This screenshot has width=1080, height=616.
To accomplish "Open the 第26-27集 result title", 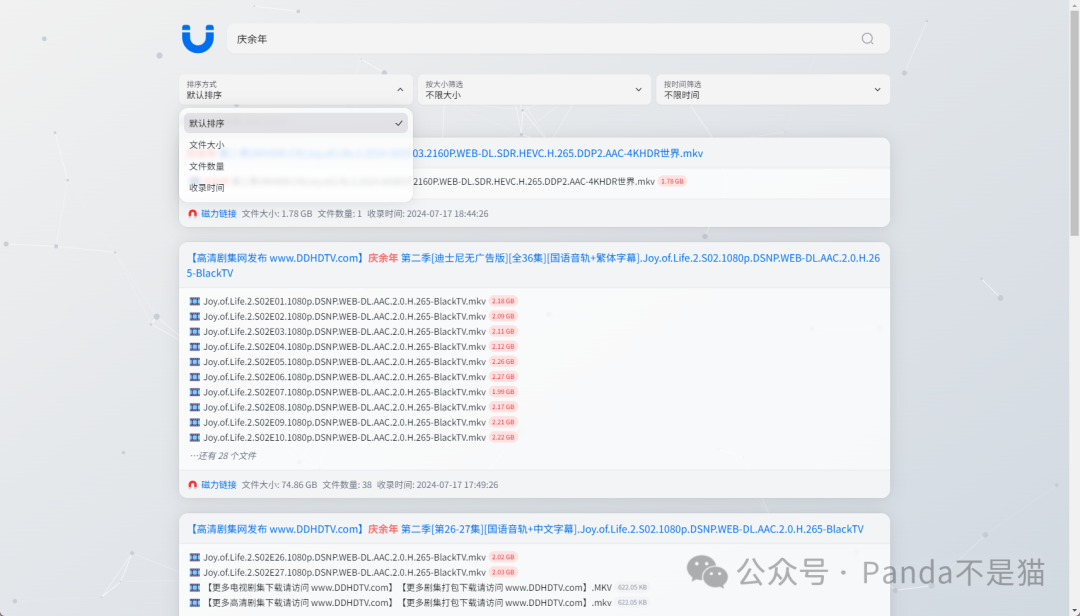I will click(x=525, y=529).
